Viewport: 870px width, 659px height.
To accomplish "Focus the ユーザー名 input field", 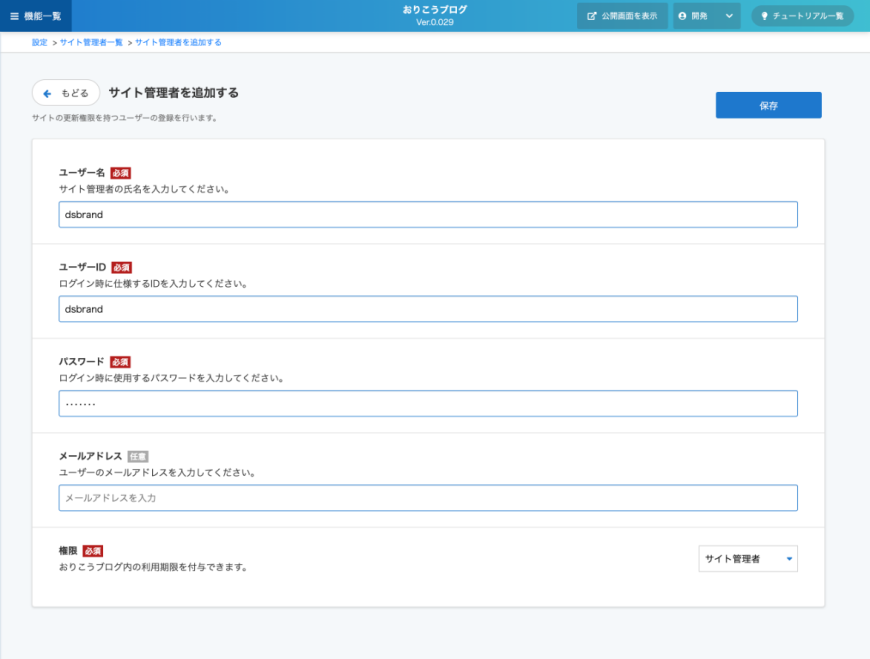I will point(428,215).
